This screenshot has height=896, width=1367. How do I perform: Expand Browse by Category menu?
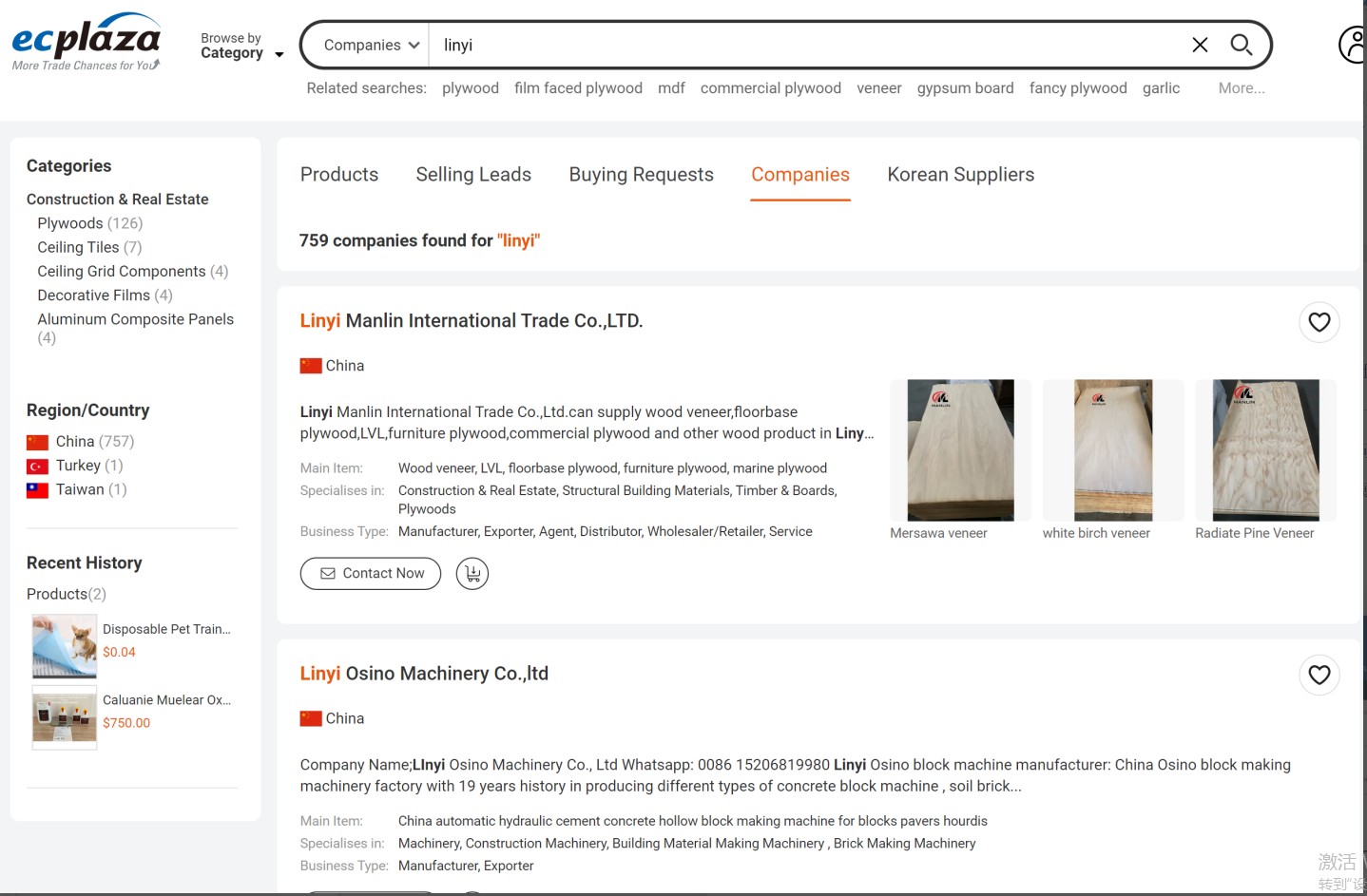pos(241,46)
